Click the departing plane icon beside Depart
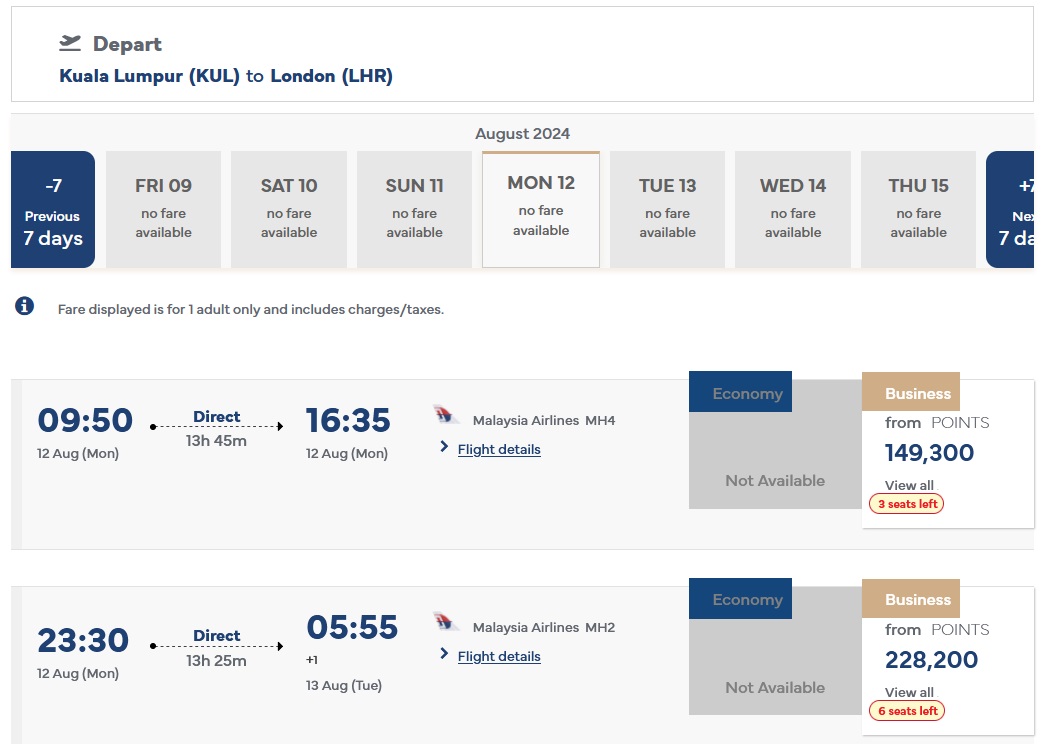 click(x=70, y=43)
